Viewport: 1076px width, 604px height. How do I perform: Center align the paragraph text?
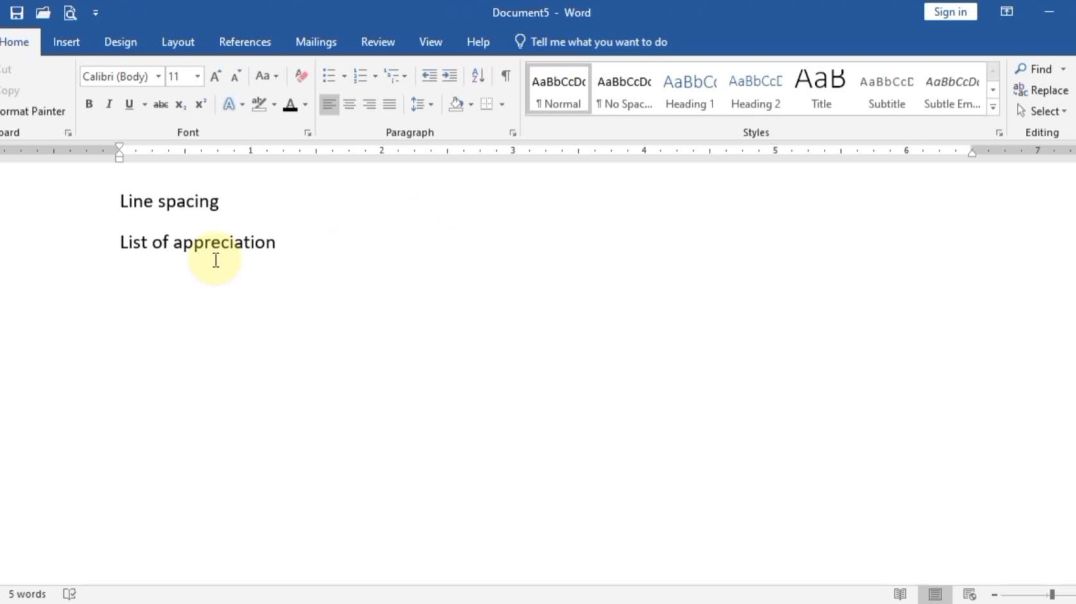[x=349, y=104]
